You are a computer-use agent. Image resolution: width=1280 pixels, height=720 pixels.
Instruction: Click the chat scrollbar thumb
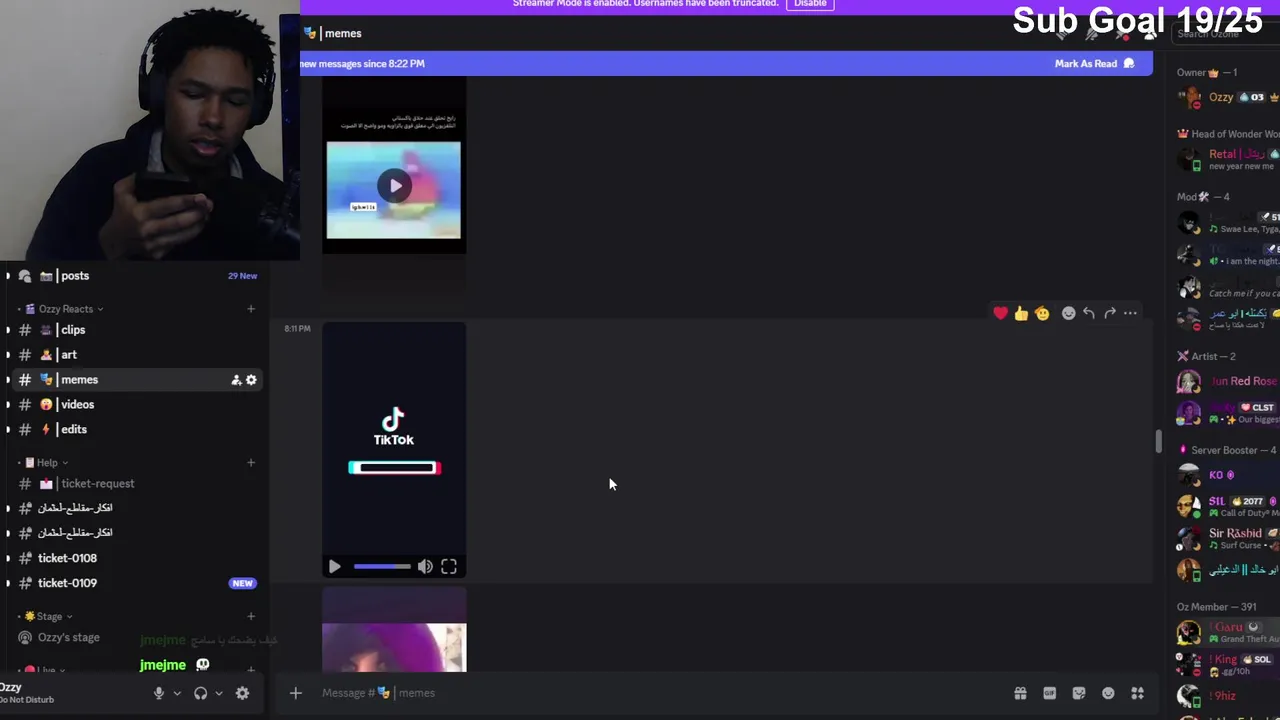tap(1158, 441)
